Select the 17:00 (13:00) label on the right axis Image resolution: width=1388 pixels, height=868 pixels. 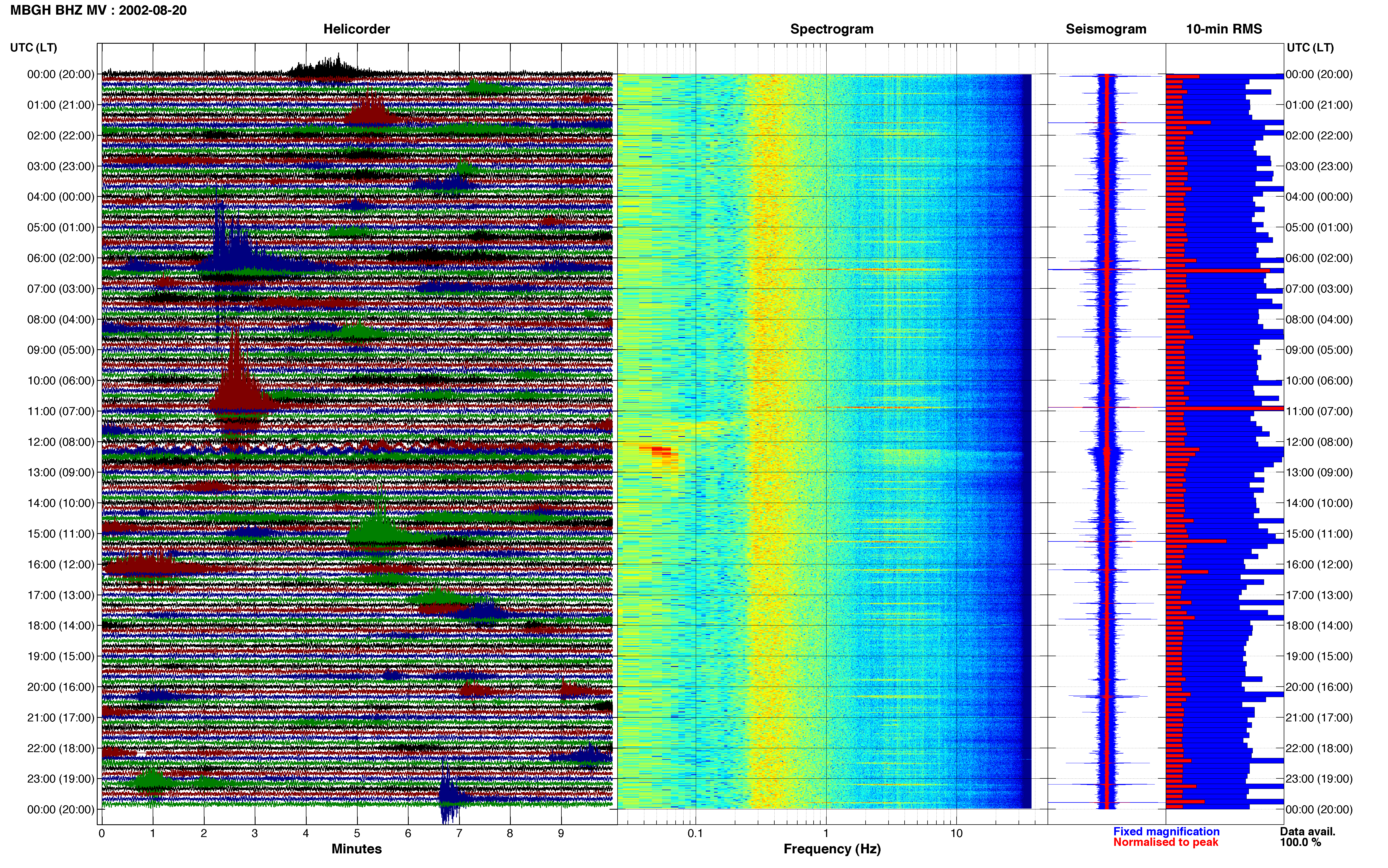point(1319,595)
